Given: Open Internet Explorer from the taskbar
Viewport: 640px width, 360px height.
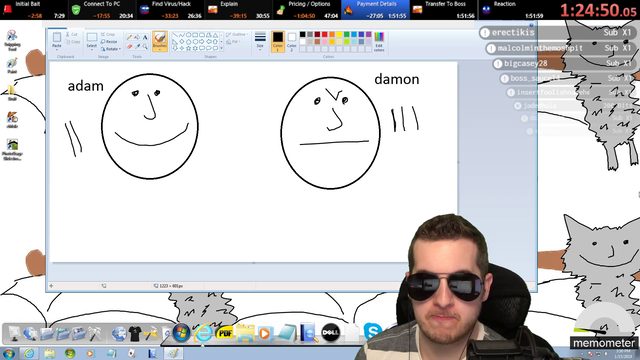Looking at the screenshot, I should [29, 353].
